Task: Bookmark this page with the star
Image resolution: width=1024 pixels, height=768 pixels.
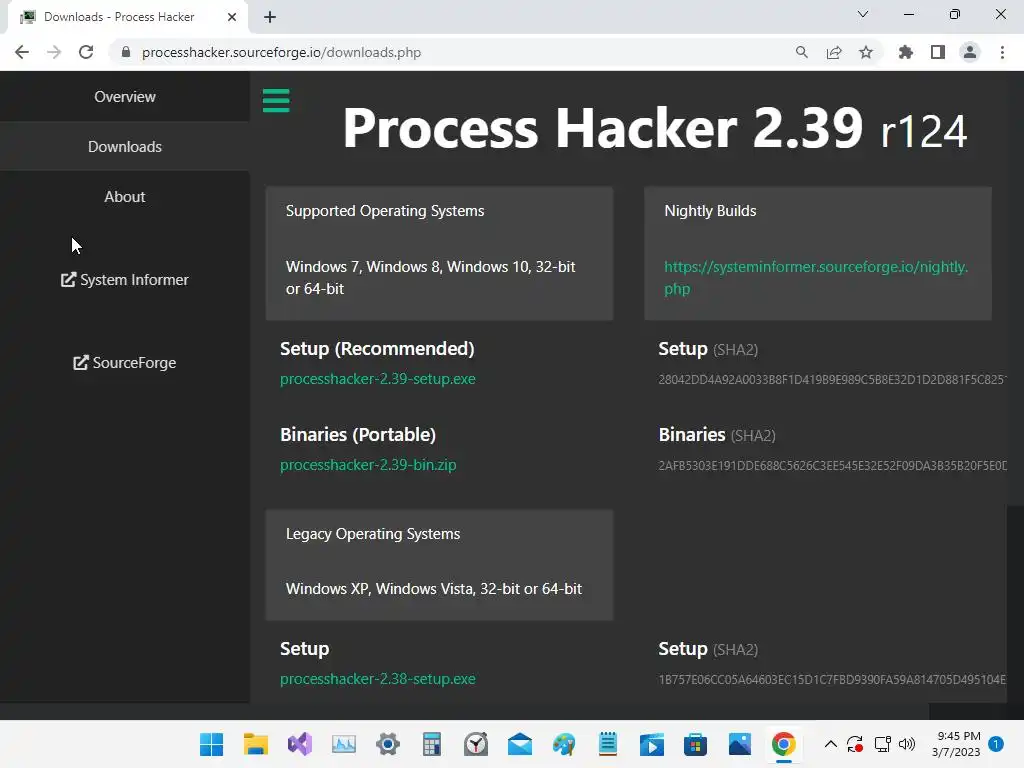Action: (866, 52)
